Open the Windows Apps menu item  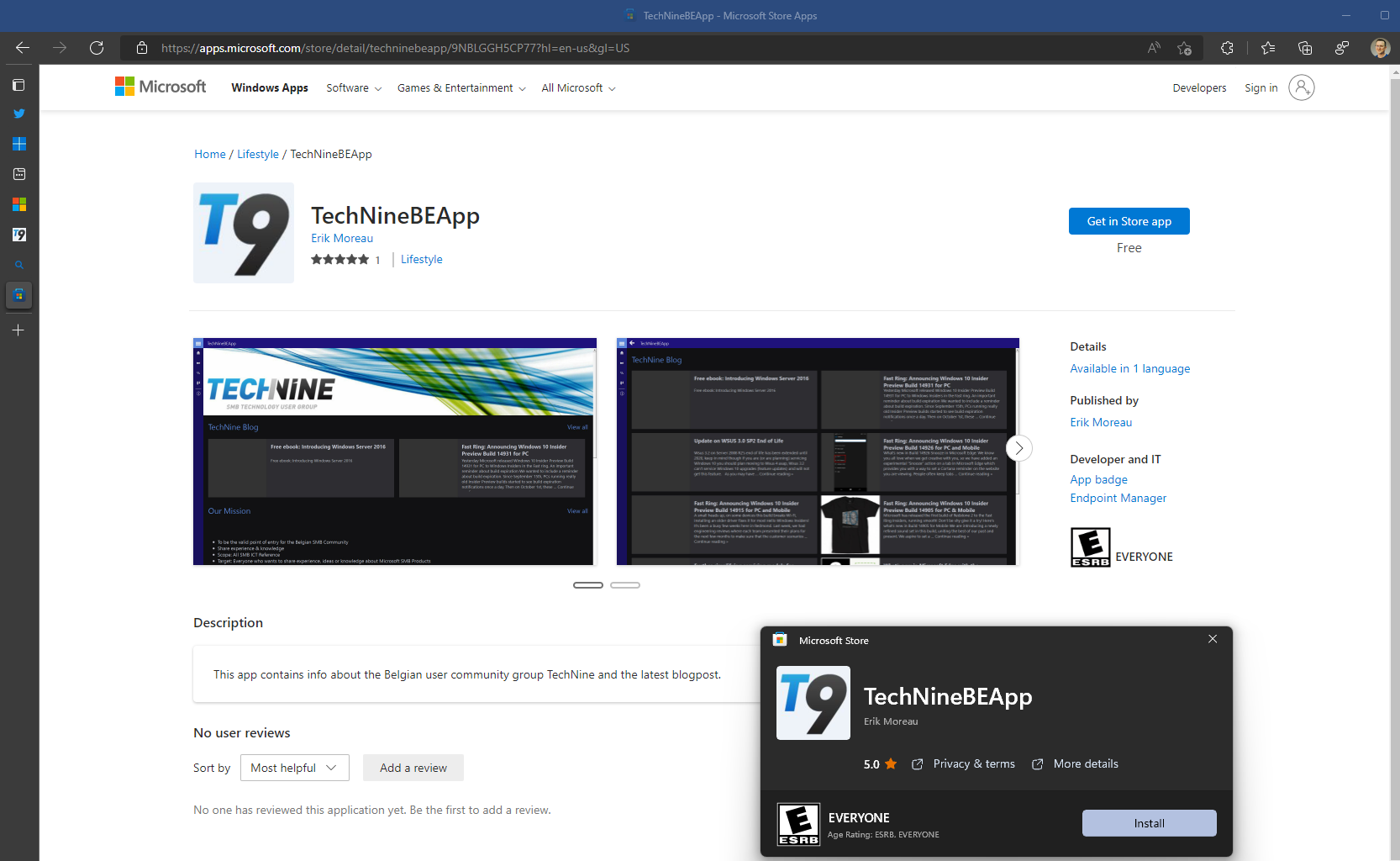[270, 88]
